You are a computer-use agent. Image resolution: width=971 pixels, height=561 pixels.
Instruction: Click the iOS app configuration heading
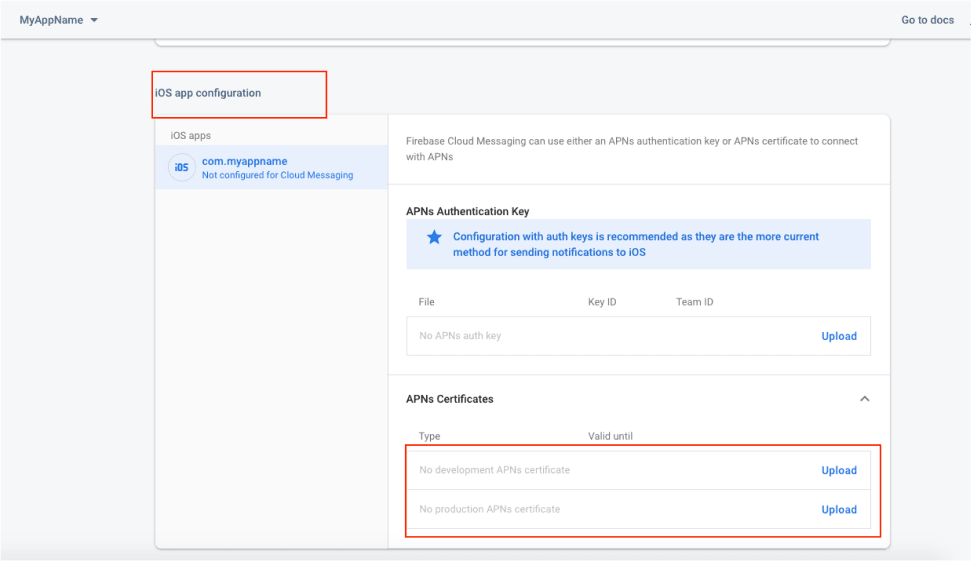[x=208, y=93]
